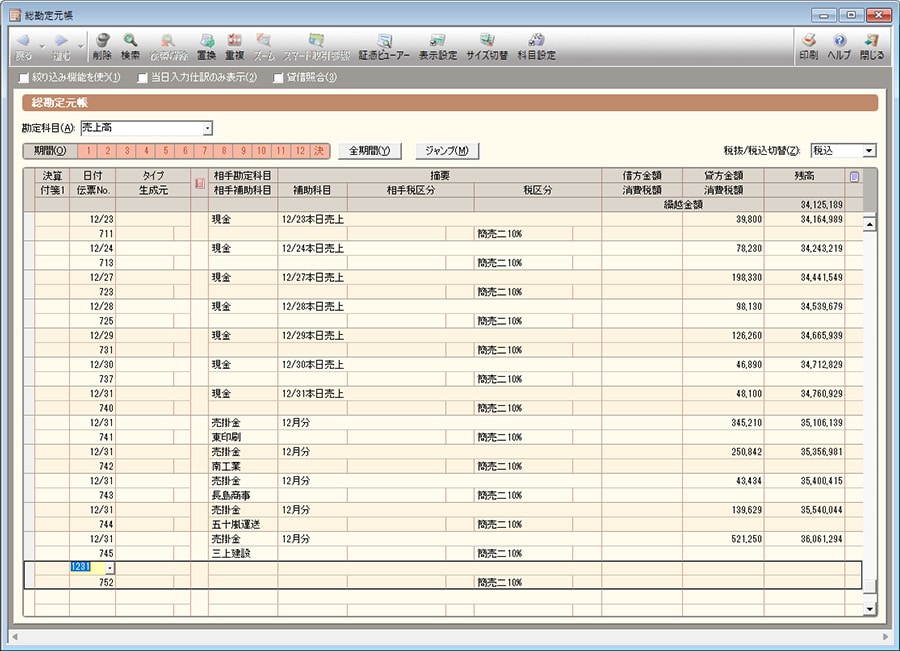Screen dimensions: 900x651
Task: Click the 置換 (replace) toolbar icon
Action: [206, 46]
